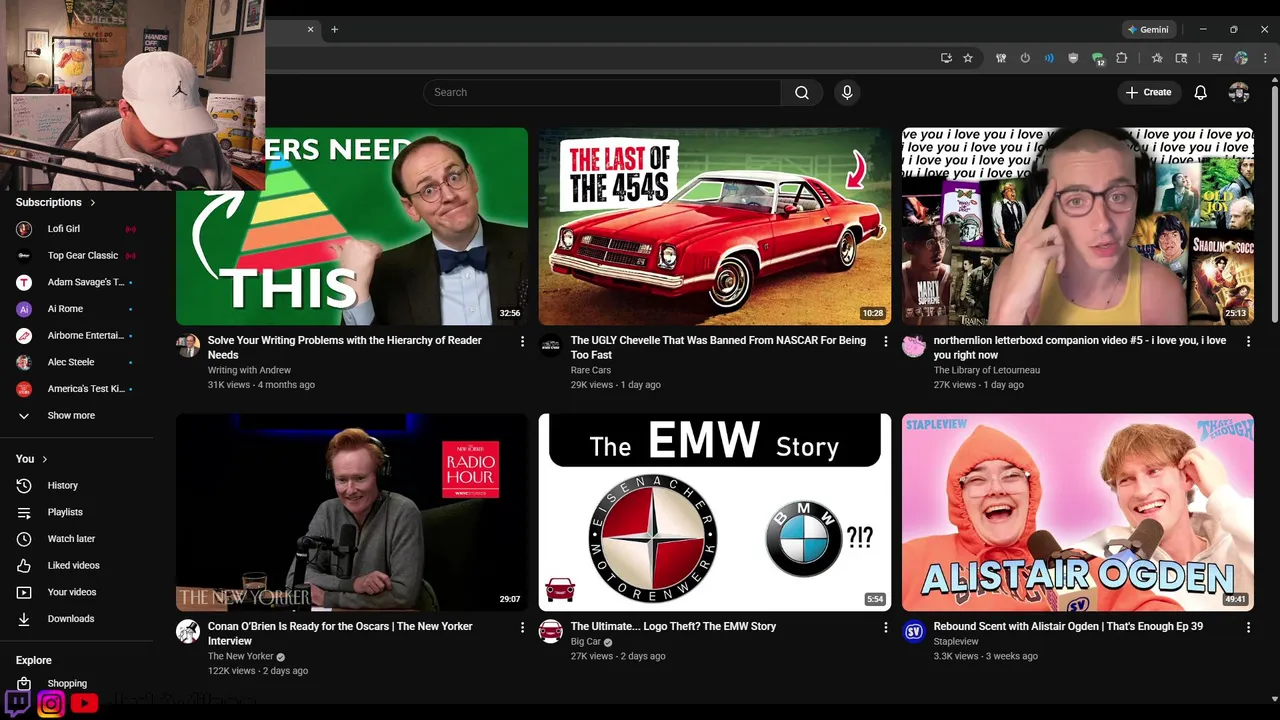This screenshot has width=1280, height=720.
Task: Open the all bookmarks star icon
Action: tap(1157, 58)
